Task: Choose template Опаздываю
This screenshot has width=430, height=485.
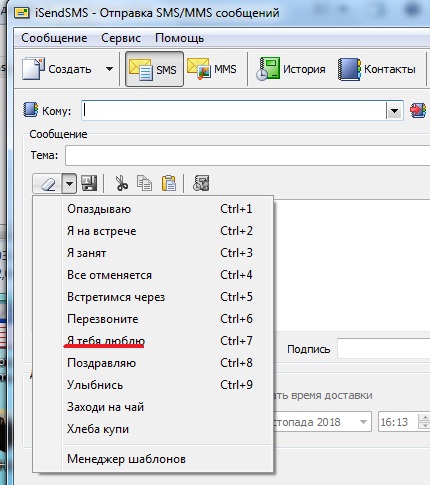Action: pos(153,209)
